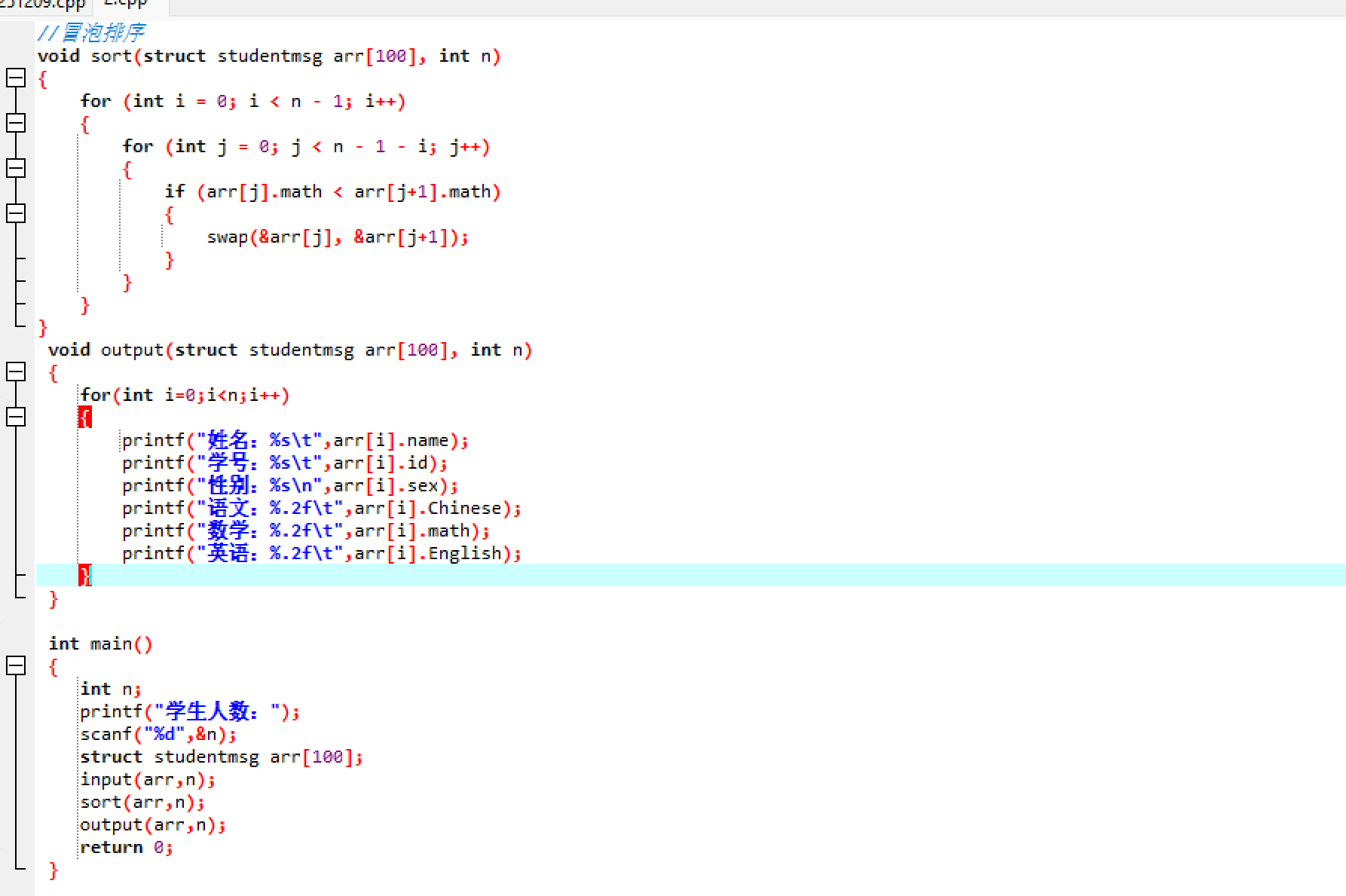Click the 'output(arr,n);' call in main
The width and height of the screenshot is (1346, 896).
click(153, 825)
